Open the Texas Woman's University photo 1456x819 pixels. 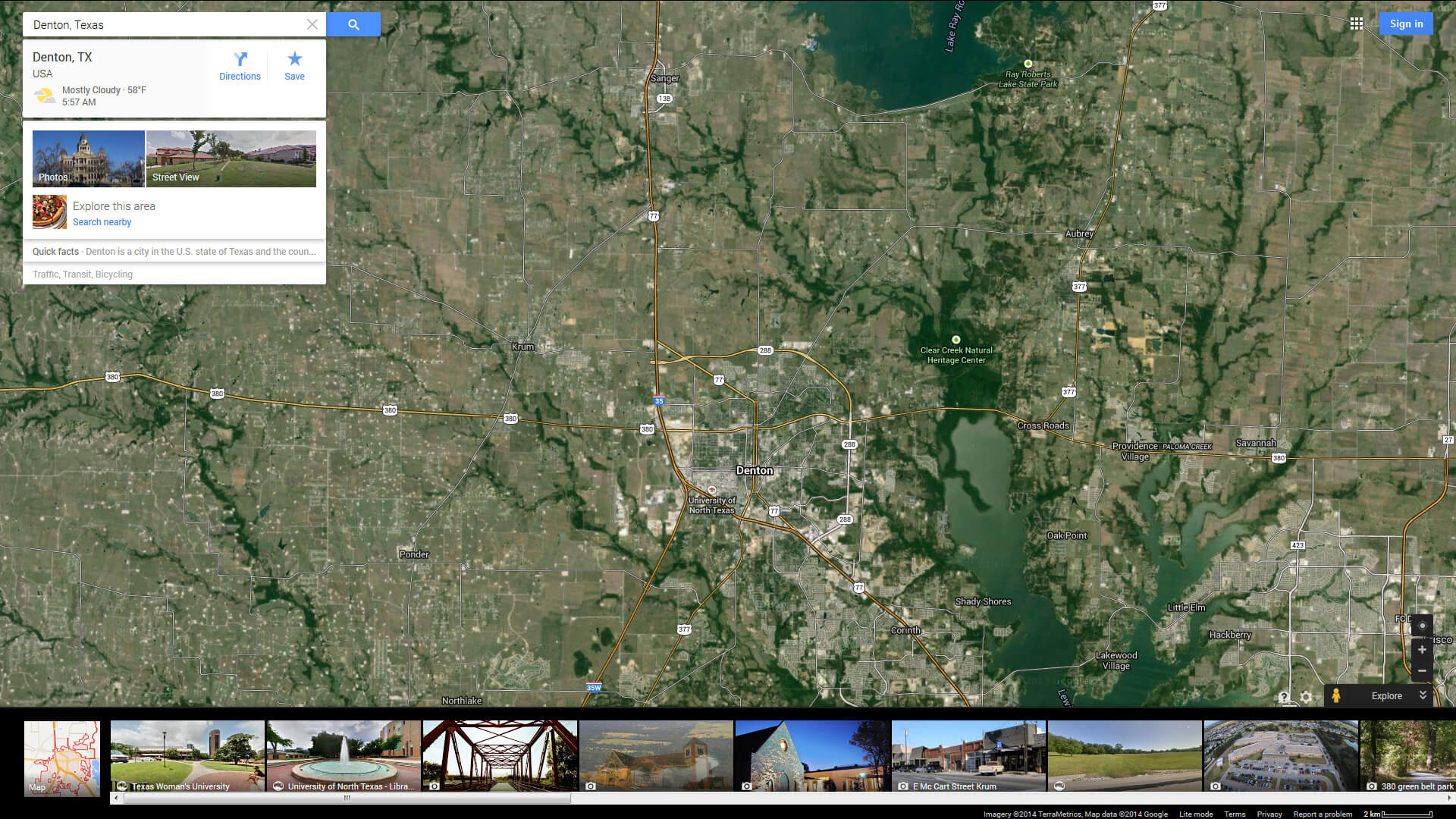click(x=187, y=756)
